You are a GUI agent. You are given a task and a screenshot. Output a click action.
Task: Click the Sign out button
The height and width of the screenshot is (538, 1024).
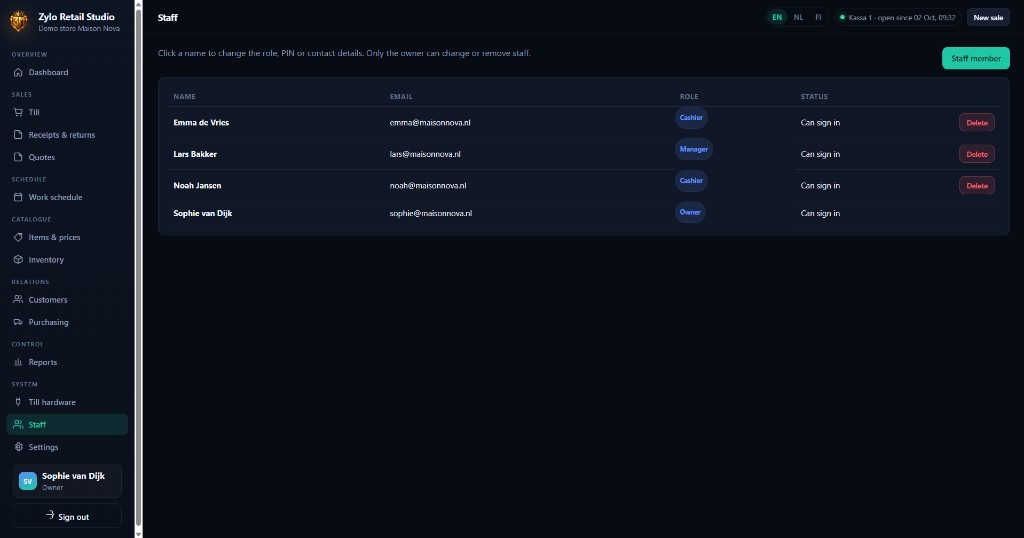67,516
